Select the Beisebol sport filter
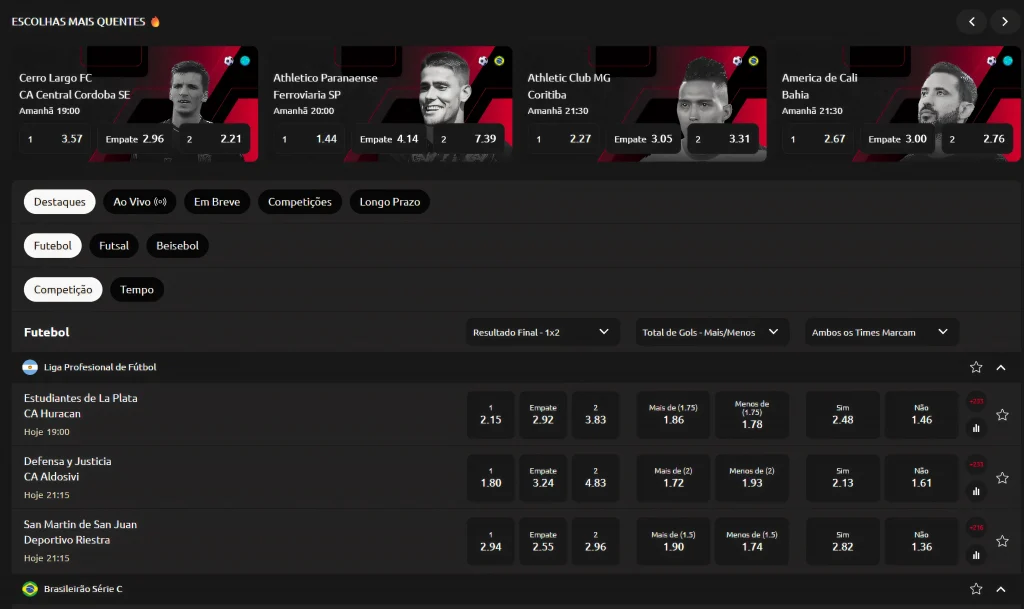1024x609 pixels. coord(178,245)
